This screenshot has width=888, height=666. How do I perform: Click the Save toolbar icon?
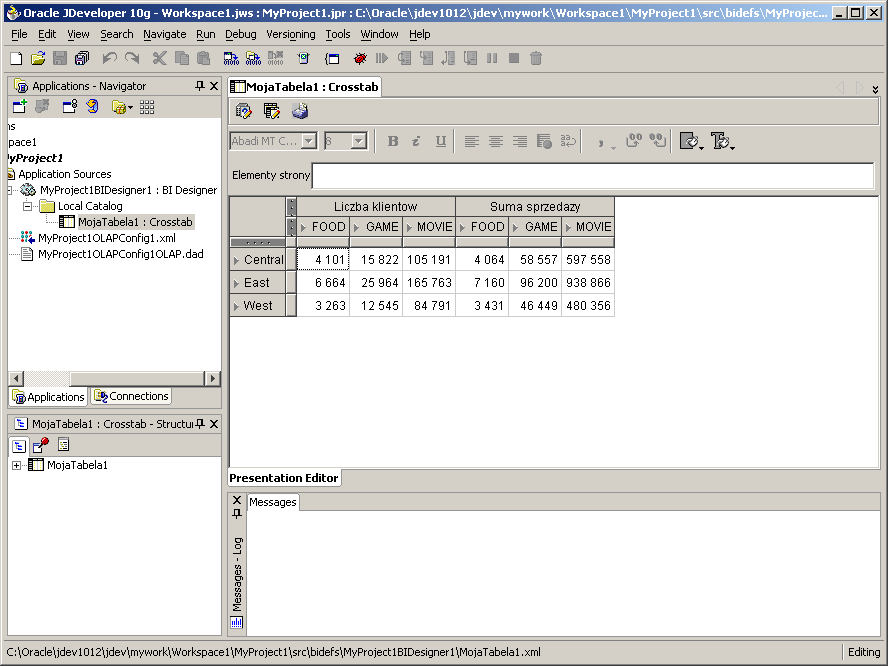click(x=60, y=58)
